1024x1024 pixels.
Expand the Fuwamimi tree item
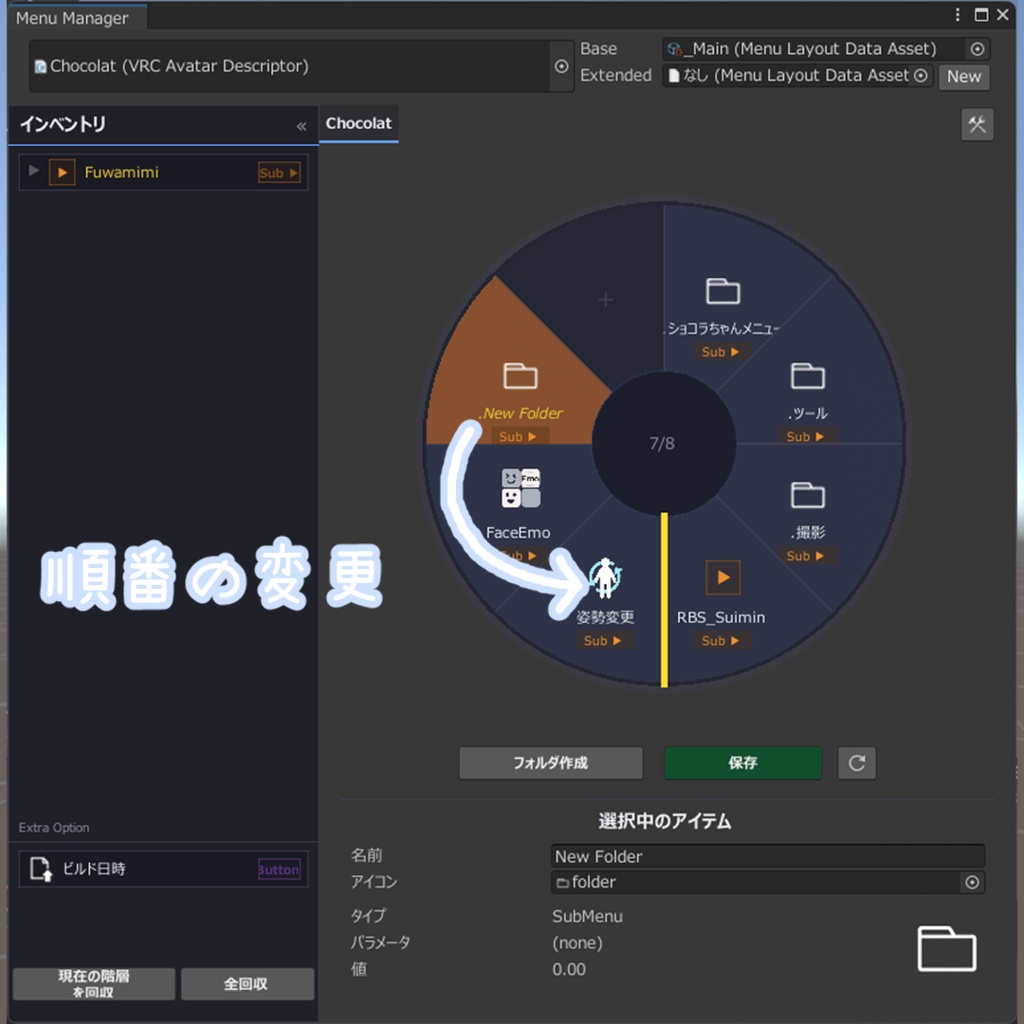(x=33, y=171)
